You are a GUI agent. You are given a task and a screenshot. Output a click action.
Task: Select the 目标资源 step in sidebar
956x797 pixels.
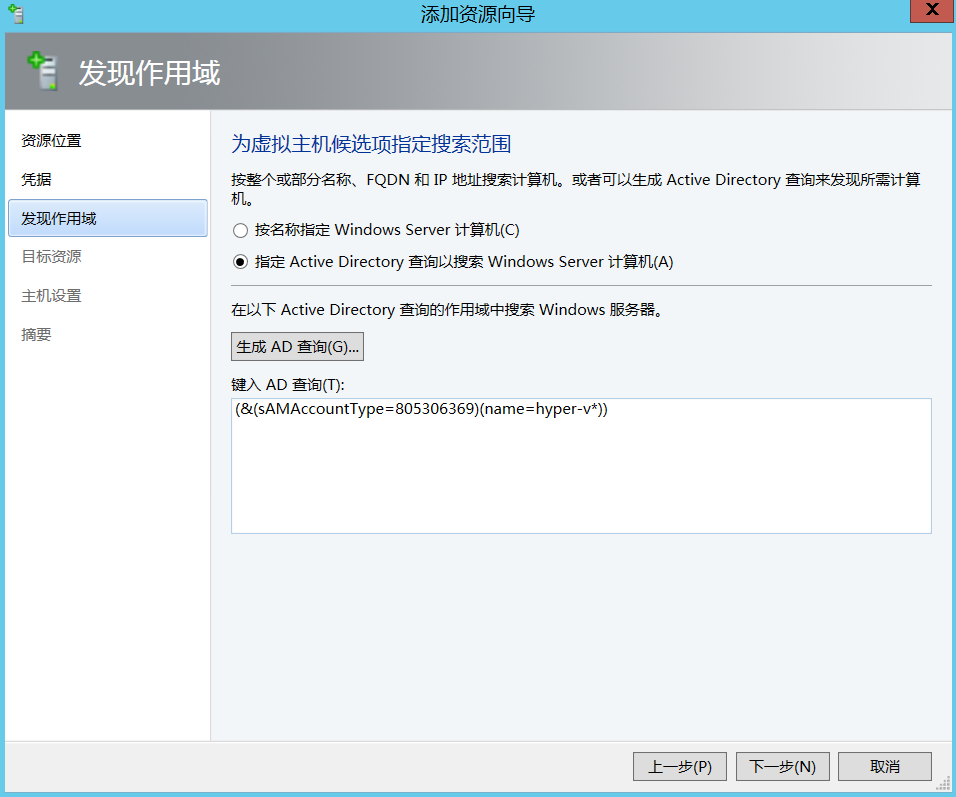[51, 257]
